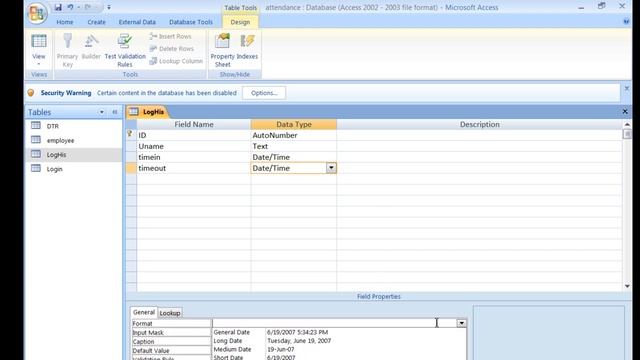The width and height of the screenshot is (640, 360).
Task: Choose General Date format option
Action: coord(339,332)
